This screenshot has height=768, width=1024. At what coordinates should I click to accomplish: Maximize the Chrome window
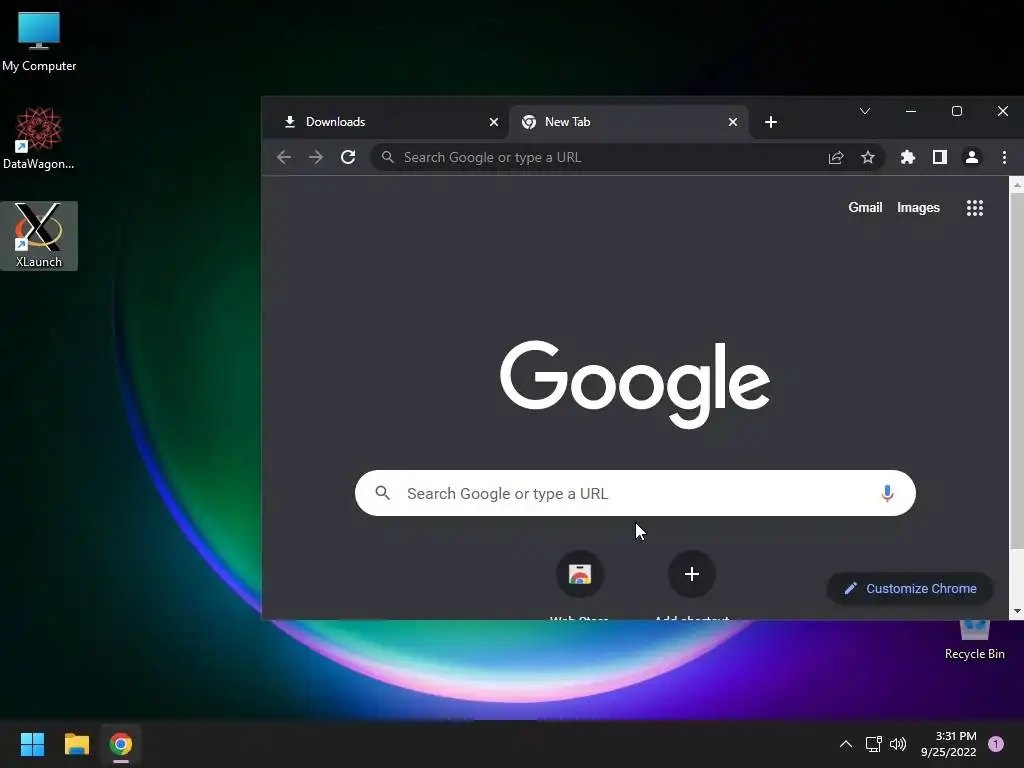(957, 111)
